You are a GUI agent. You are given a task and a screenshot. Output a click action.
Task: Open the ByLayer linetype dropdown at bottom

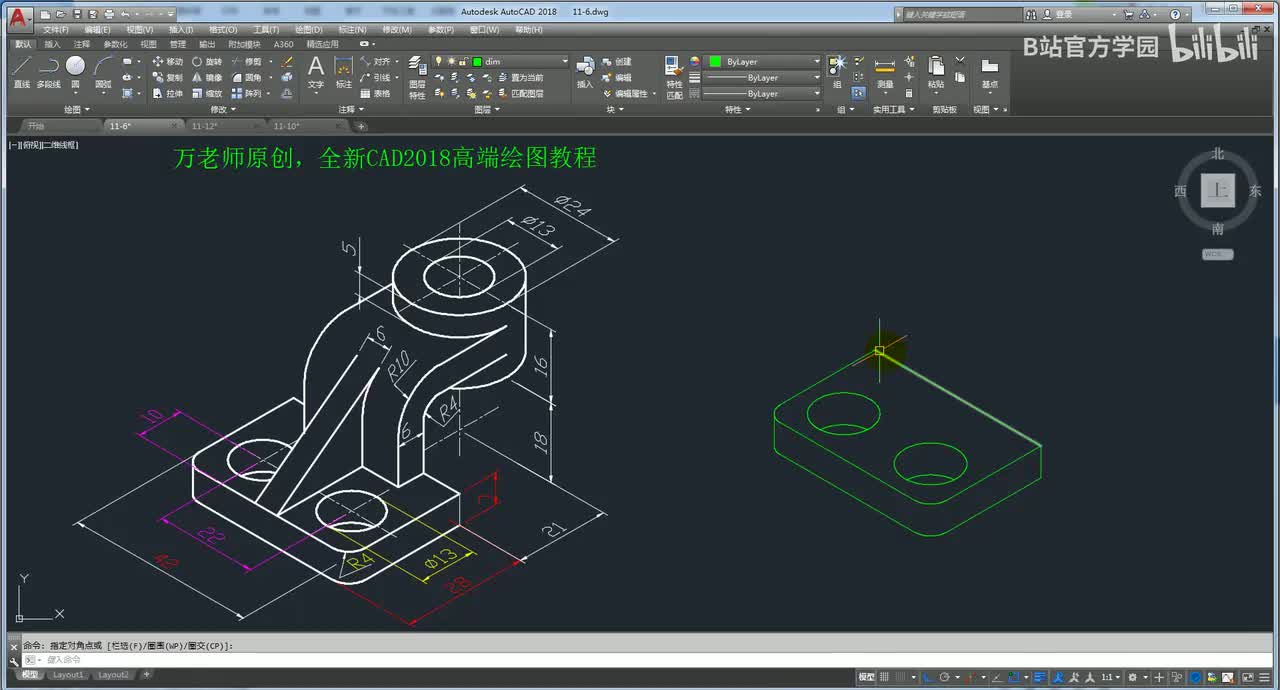point(764,93)
